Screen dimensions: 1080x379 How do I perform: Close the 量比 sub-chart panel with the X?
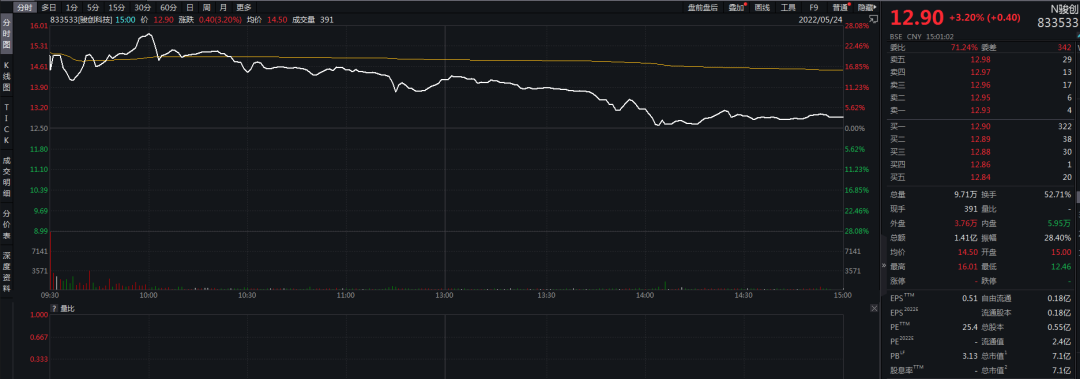[874, 309]
